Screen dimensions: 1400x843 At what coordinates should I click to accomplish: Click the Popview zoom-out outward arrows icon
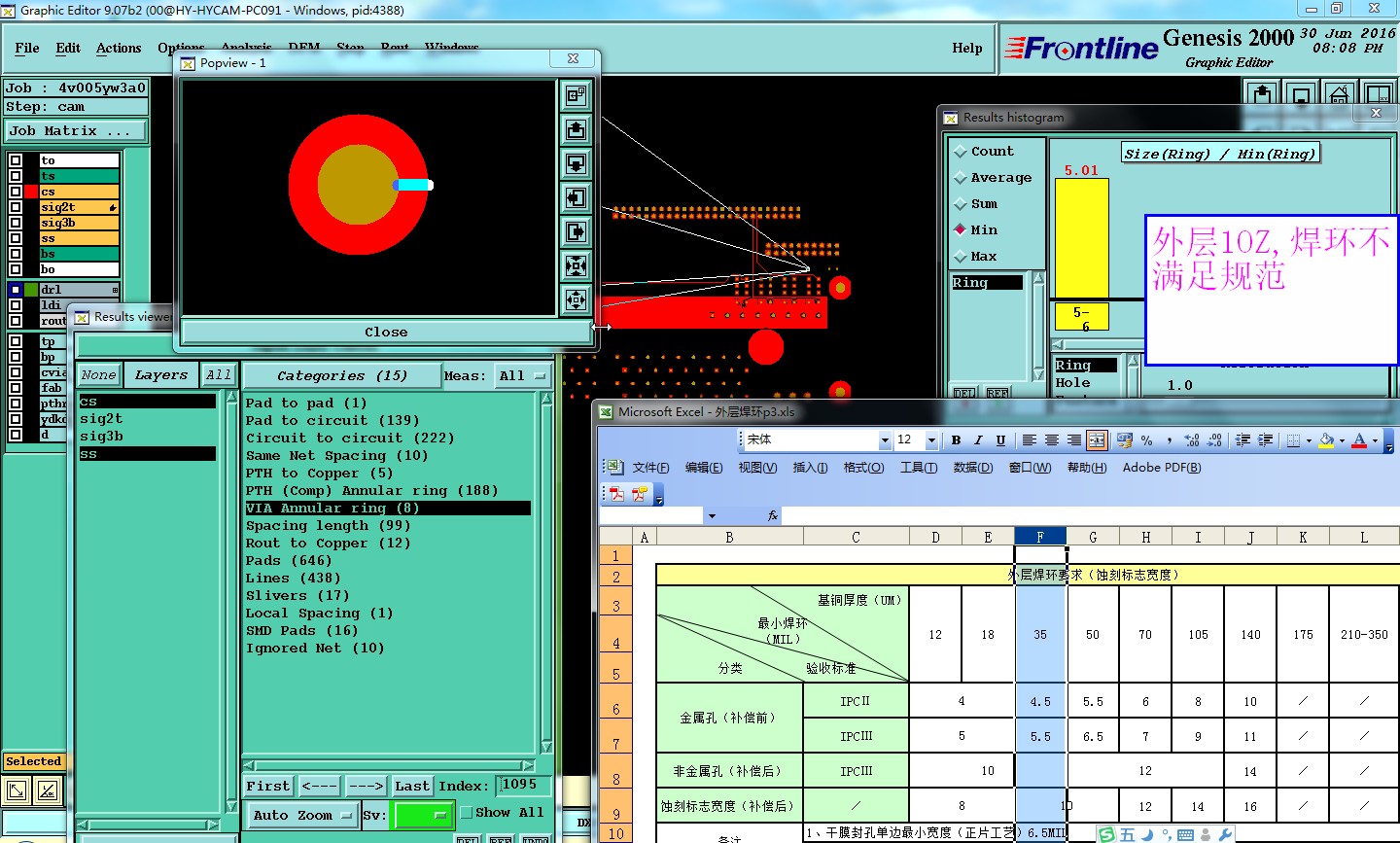click(x=577, y=299)
